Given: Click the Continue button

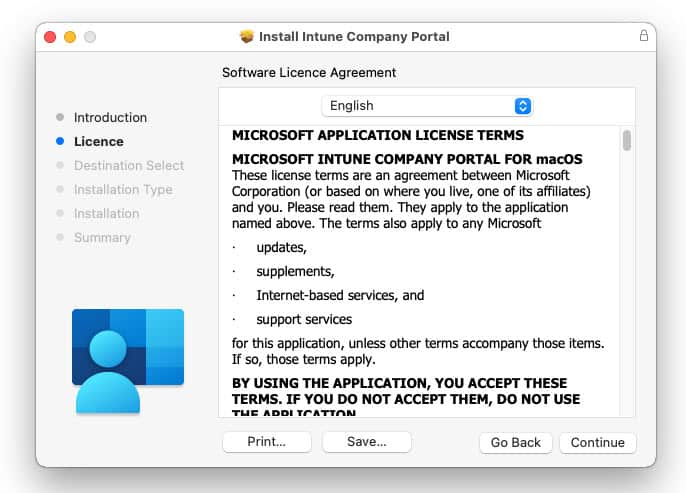Looking at the screenshot, I should (x=598, y=443).
